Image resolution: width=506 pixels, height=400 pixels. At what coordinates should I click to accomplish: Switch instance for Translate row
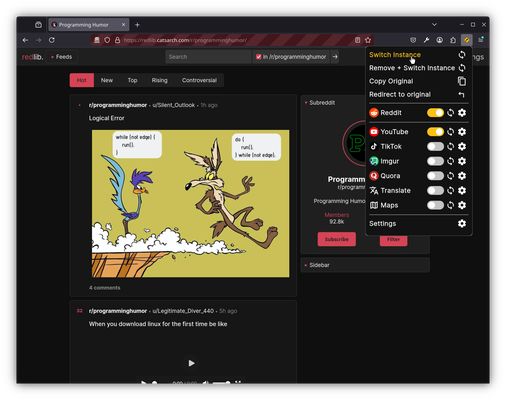[450, 191]
